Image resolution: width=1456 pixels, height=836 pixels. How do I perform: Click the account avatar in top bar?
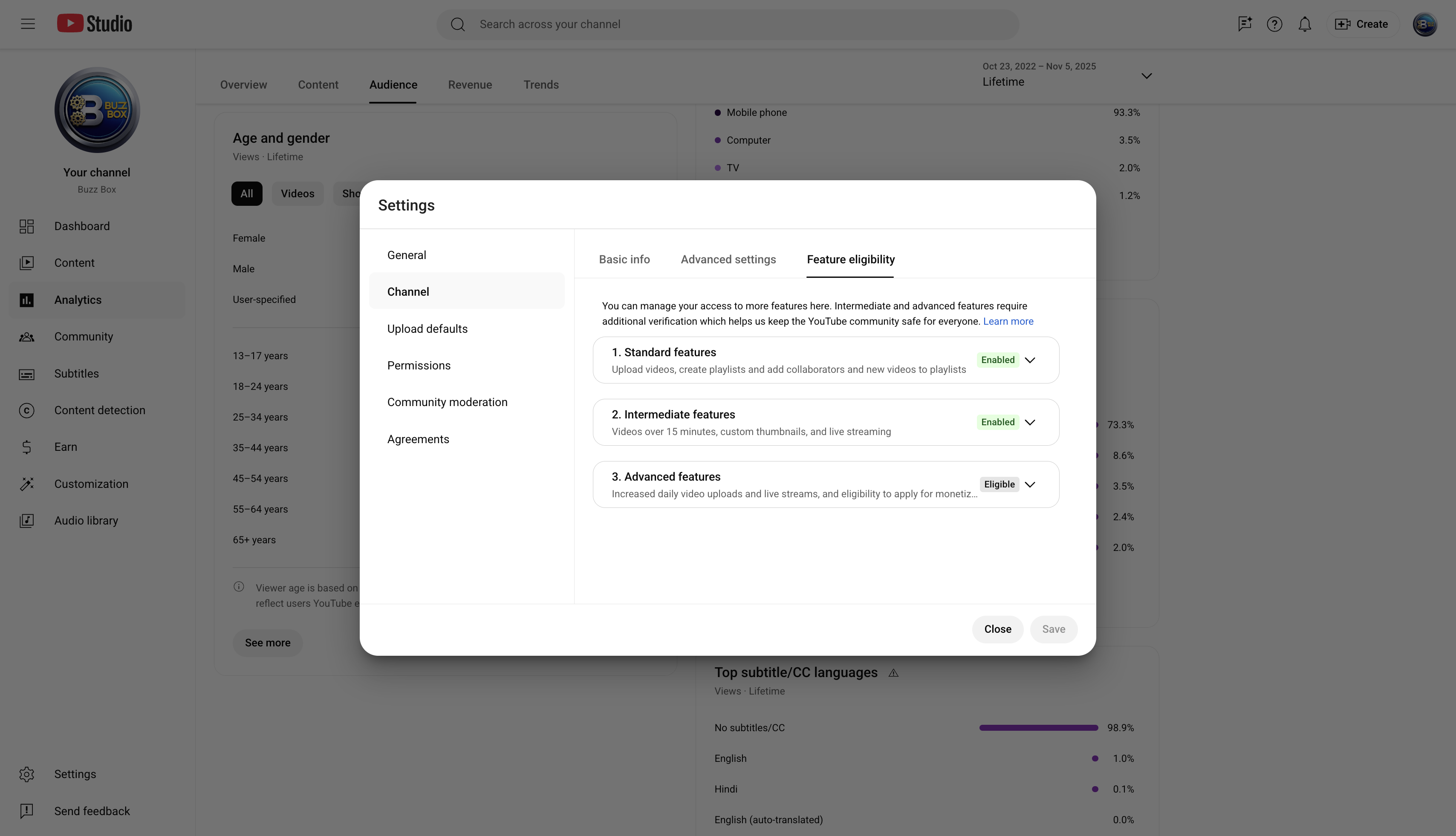1425,24
